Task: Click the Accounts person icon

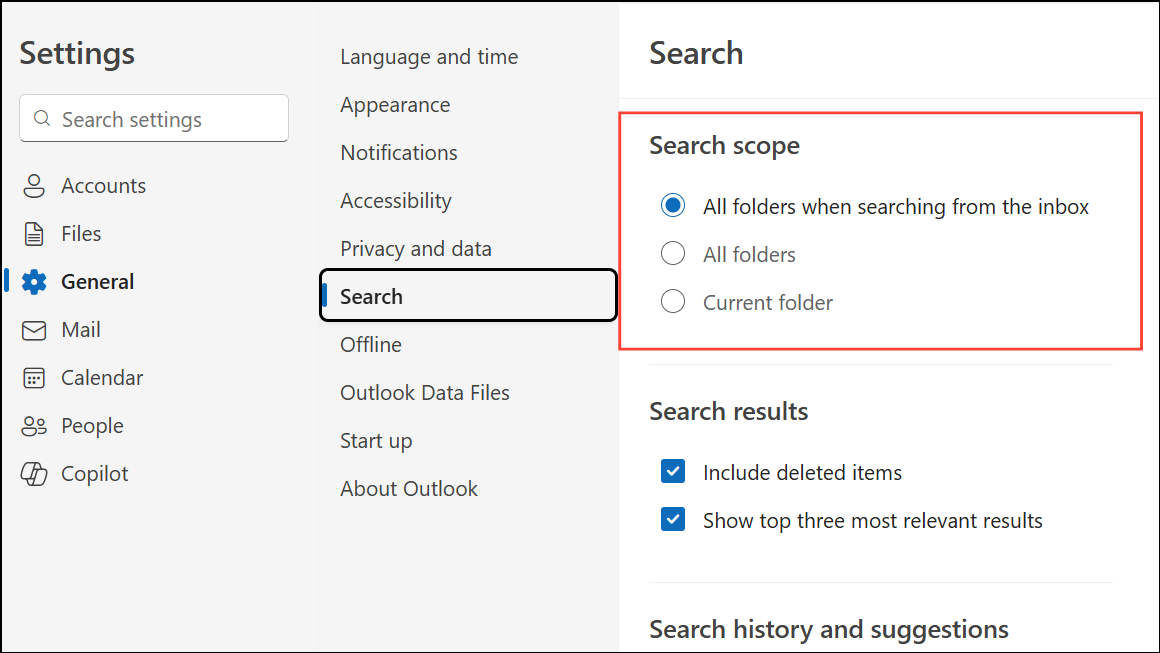Action: [34, 186]
